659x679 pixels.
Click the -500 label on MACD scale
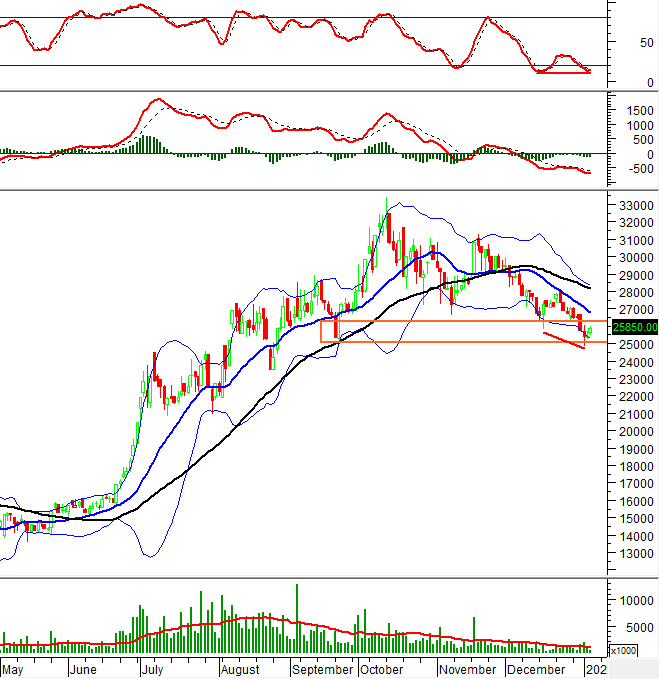(630, 168)
